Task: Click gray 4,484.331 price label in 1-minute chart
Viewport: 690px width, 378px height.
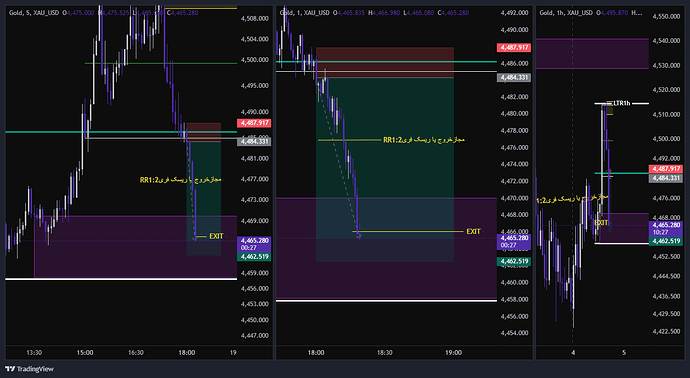Action: (x=514, y=77)
